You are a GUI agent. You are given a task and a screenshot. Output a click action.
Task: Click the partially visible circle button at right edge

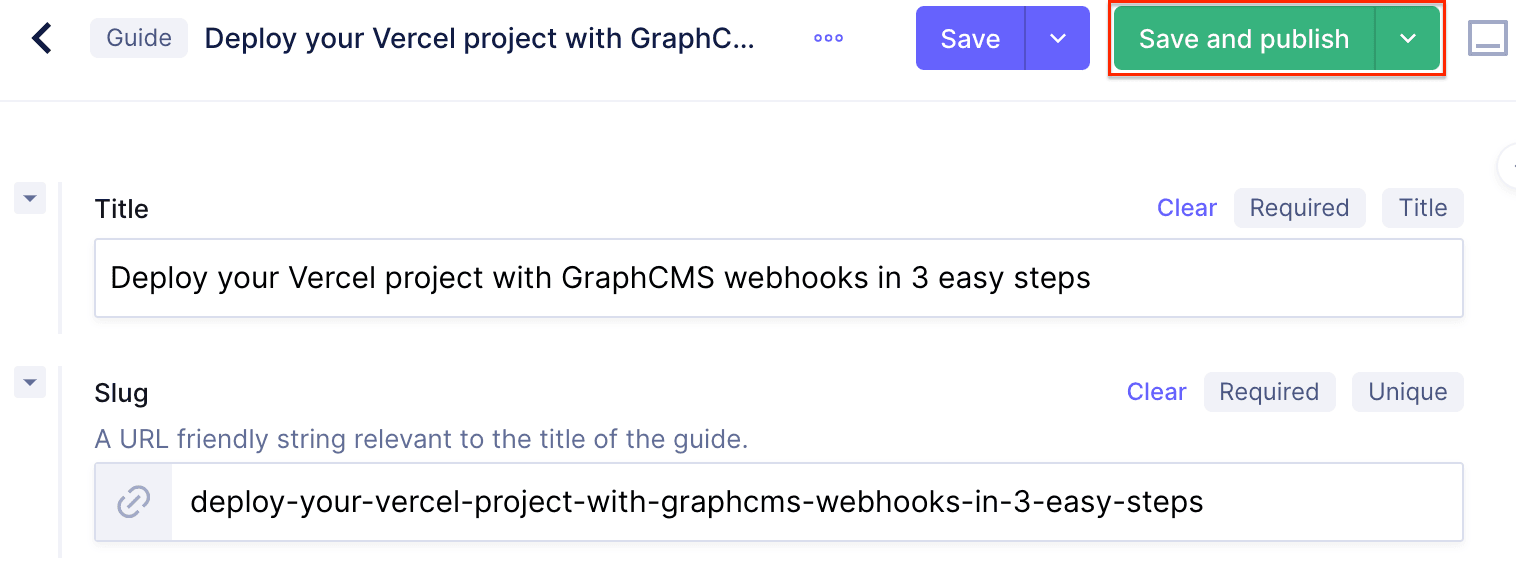(x=1507, y=166)
